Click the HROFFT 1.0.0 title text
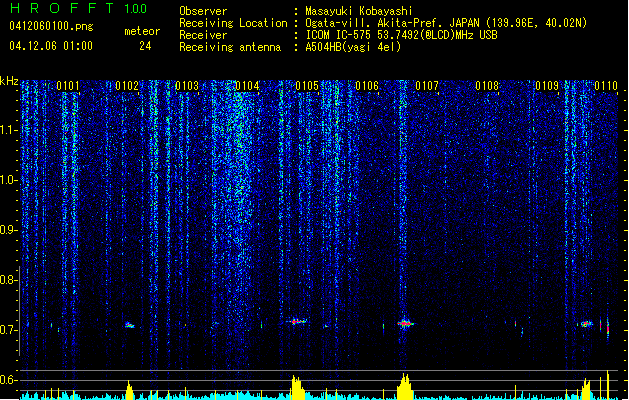This screenshot has width=629, height=400. click(78, 8)
